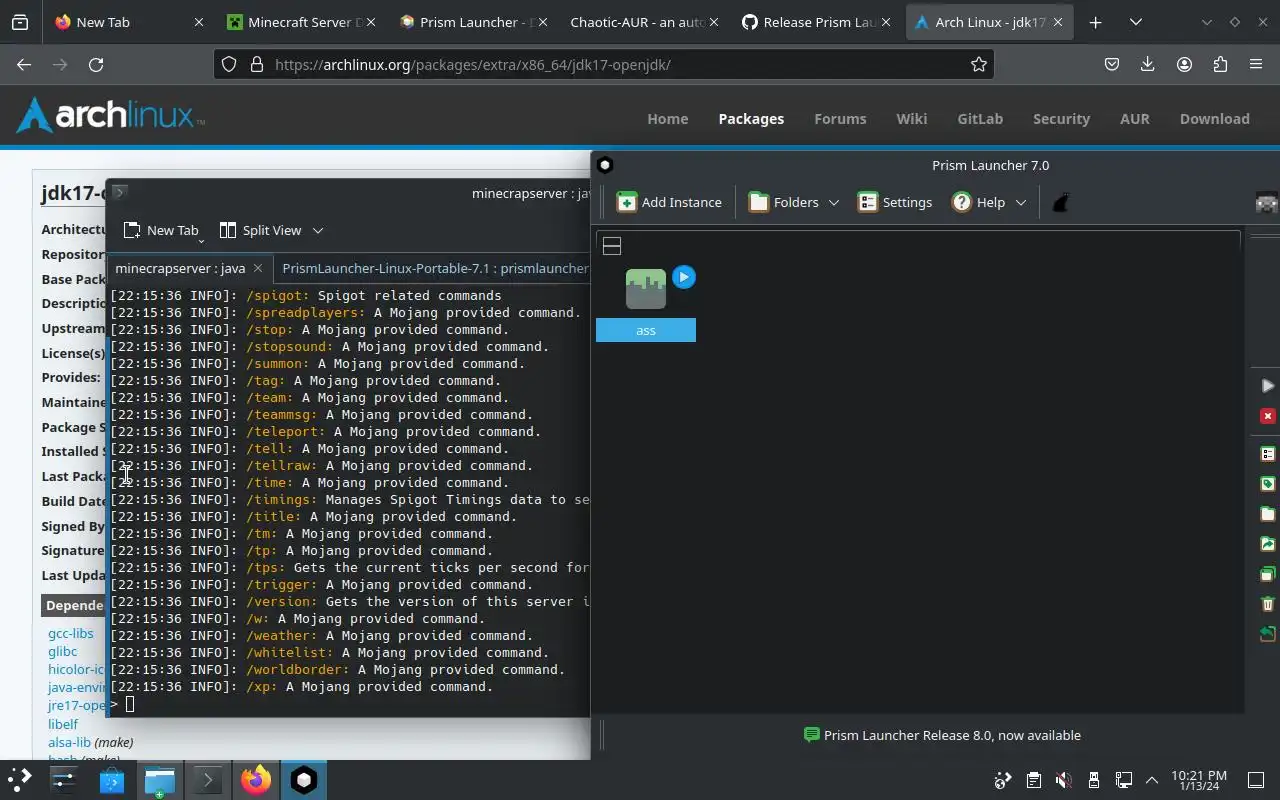Switch to PrismLauncher-Linux-Portable terminal tab

coord(434,268)
